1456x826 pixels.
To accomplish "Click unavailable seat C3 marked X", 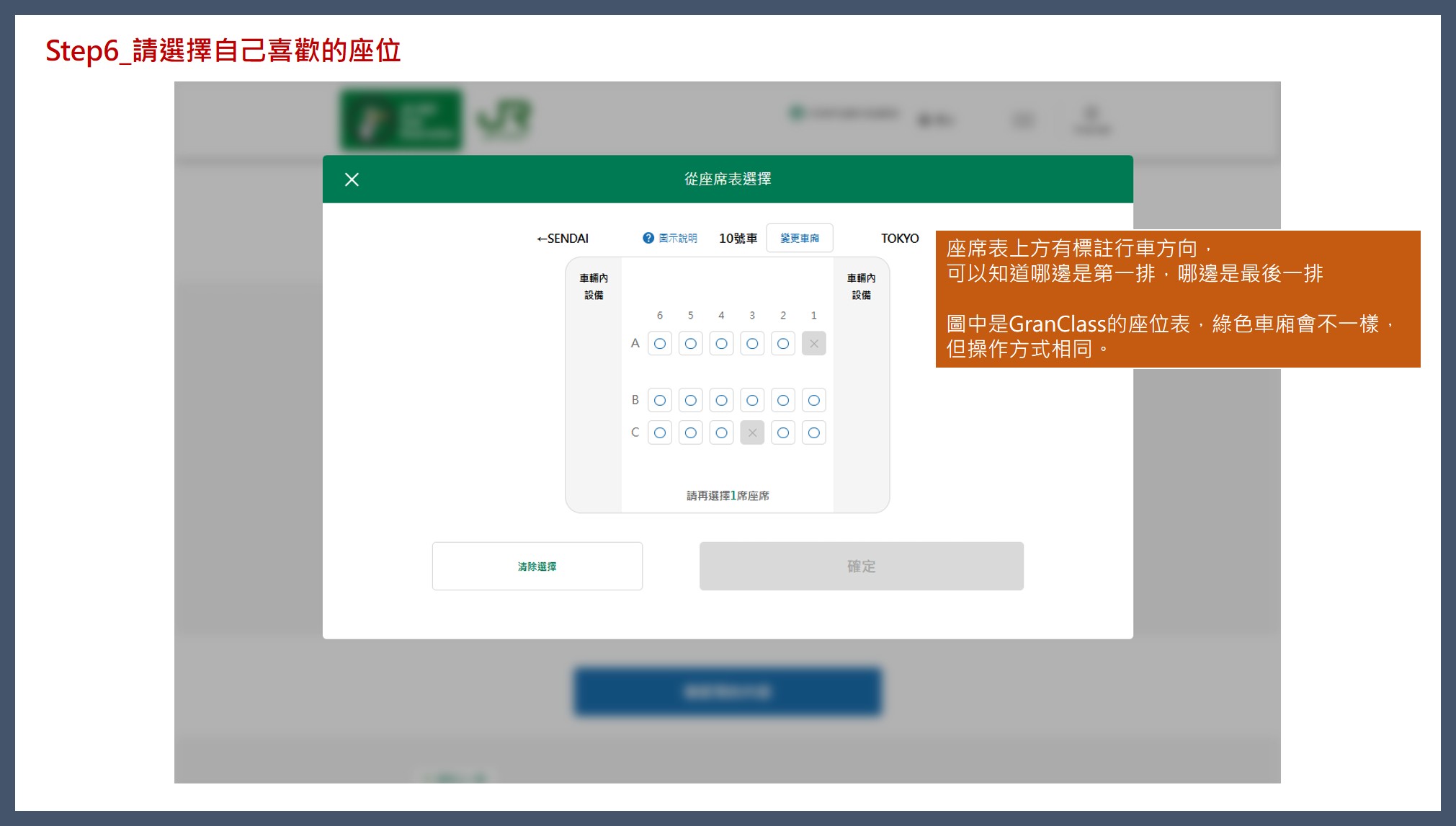I will coord(752,432).
